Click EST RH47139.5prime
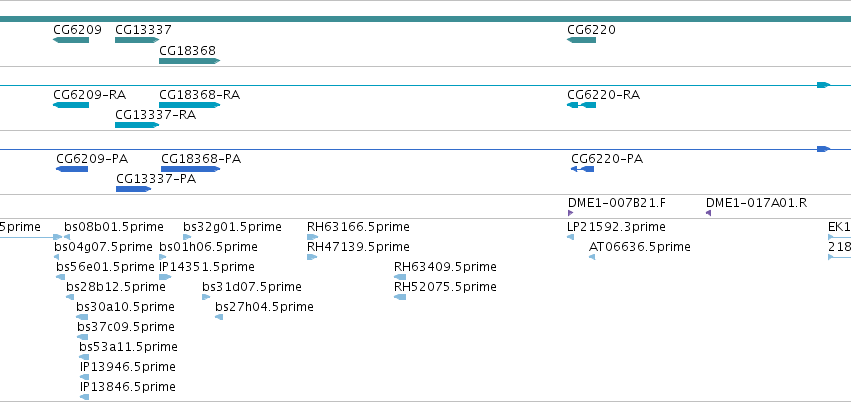851x402 pixels. (312, 257)
